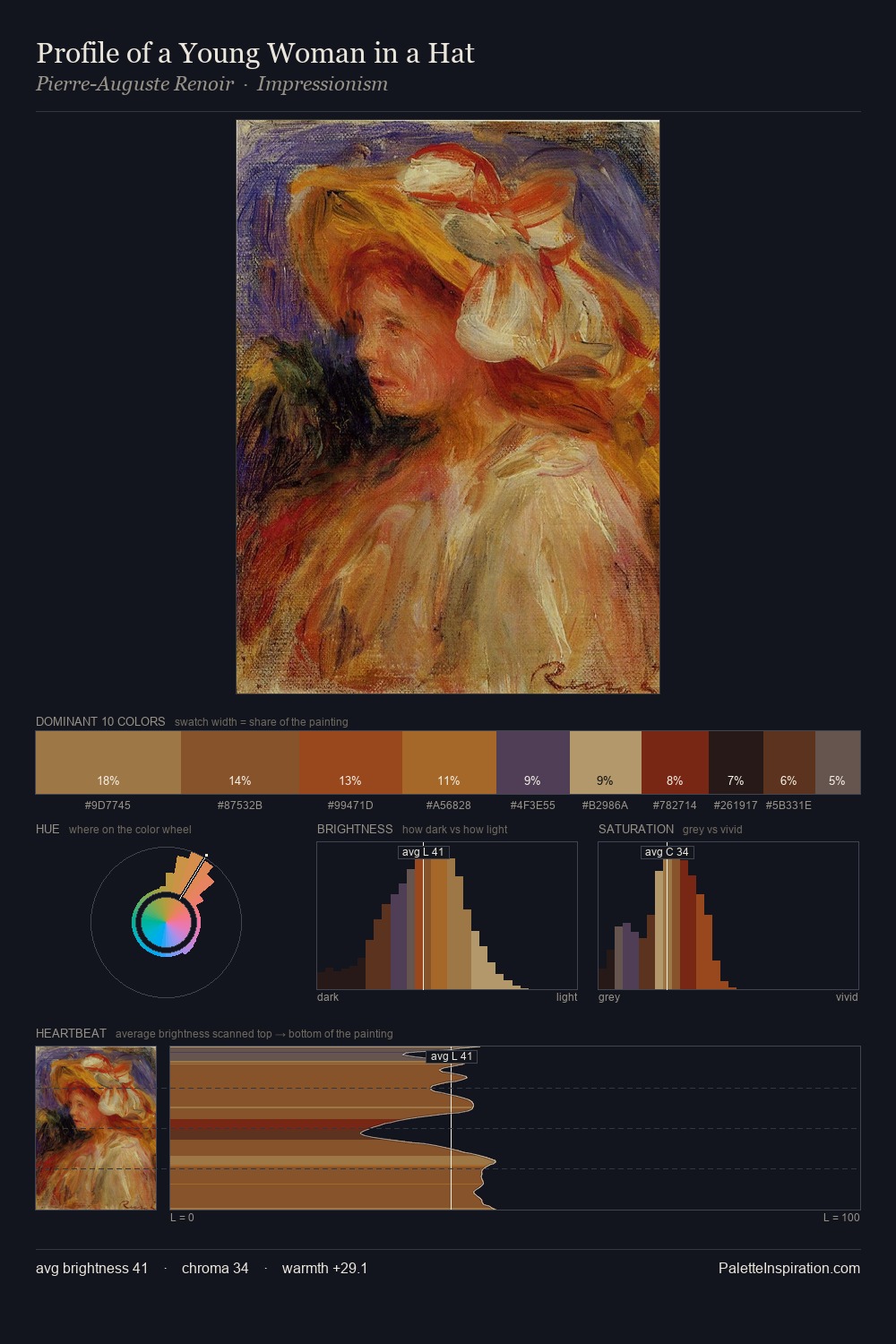Viewport: 896px width, 1344px height.
Task: Click the Pierre-Auguste Renoir · Impressionism subtitle
Action: [211, 84]
